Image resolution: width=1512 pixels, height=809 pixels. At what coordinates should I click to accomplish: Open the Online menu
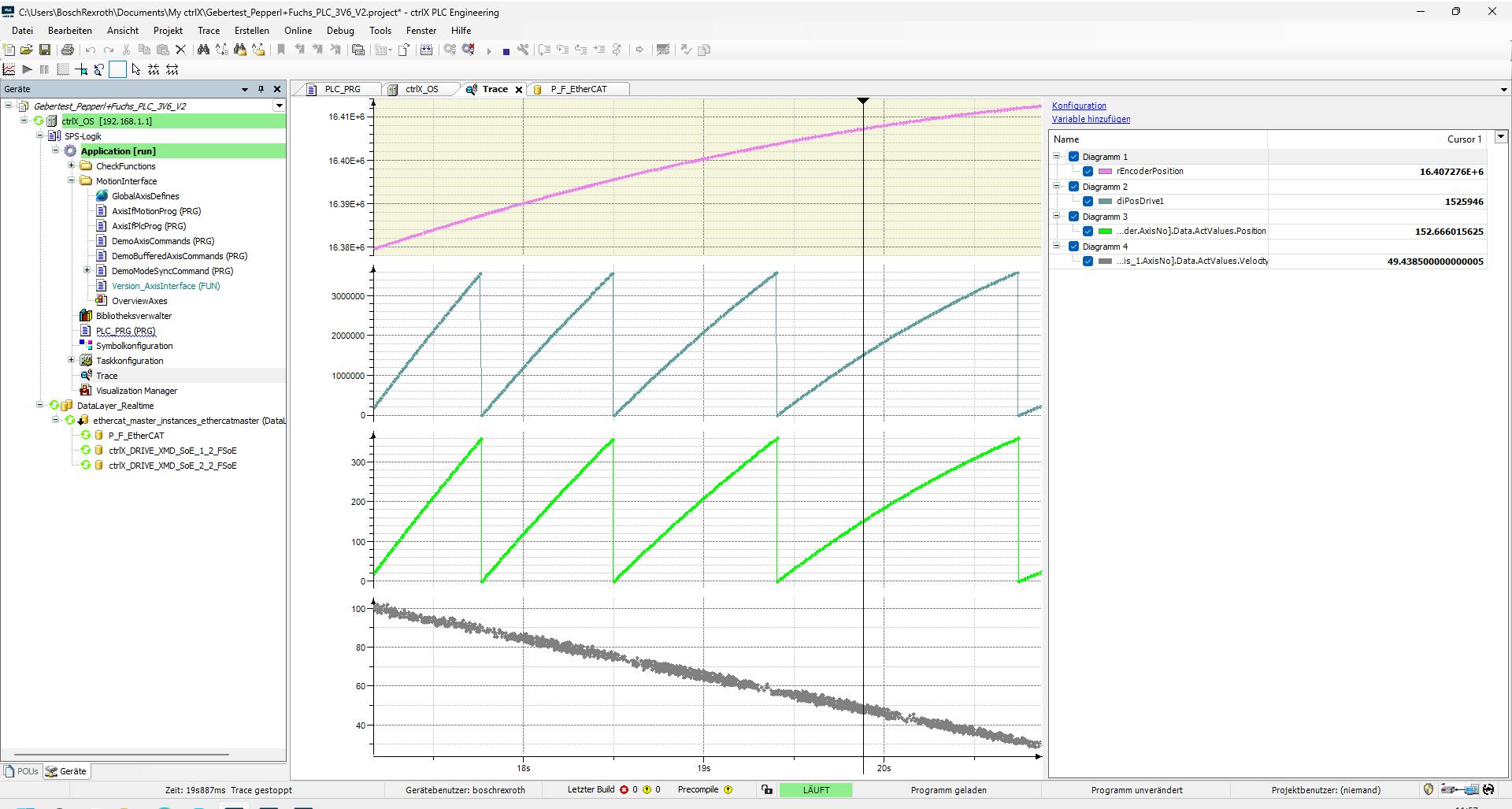coord(298,31)
